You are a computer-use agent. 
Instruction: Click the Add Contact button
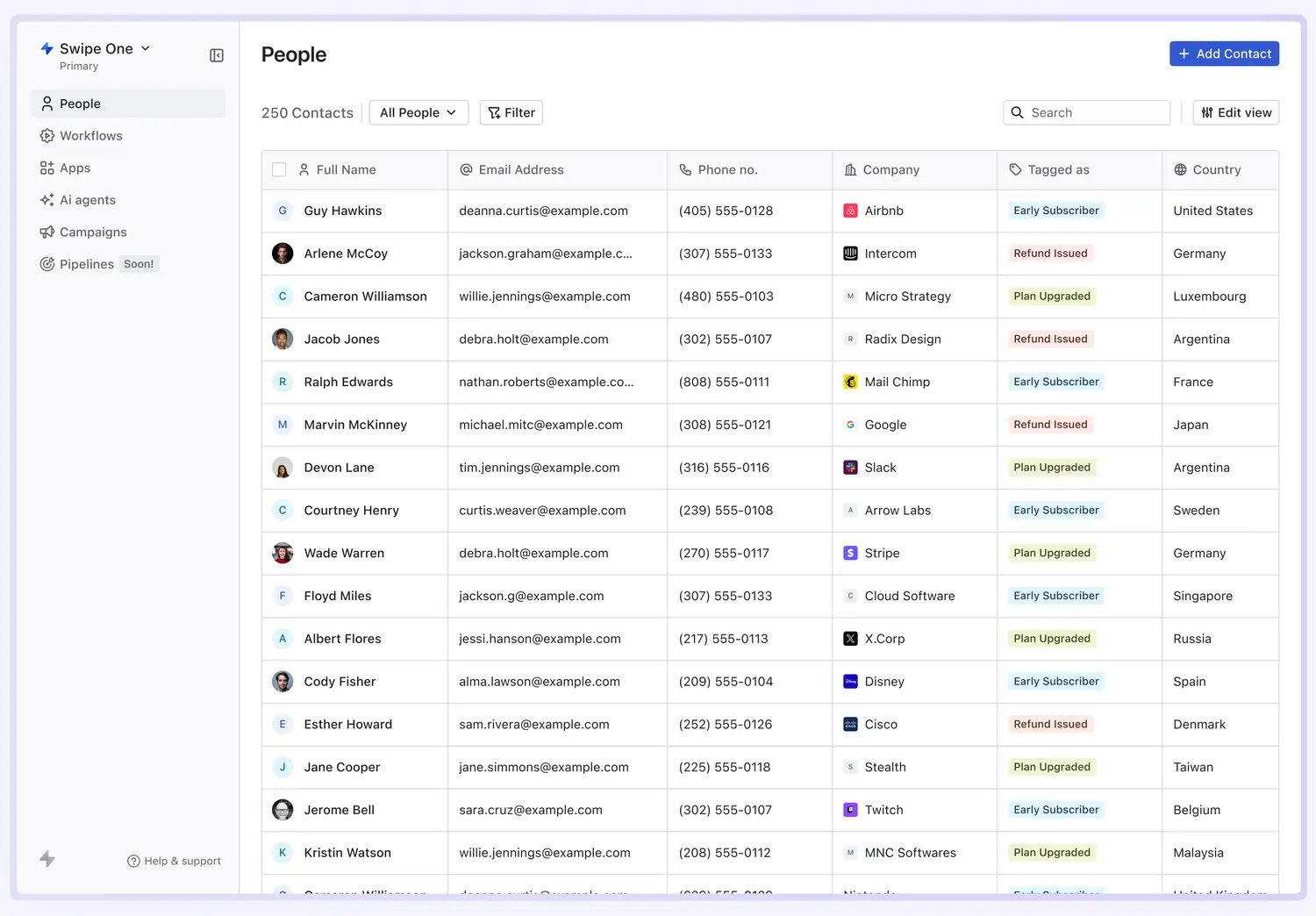[1224, 54]
